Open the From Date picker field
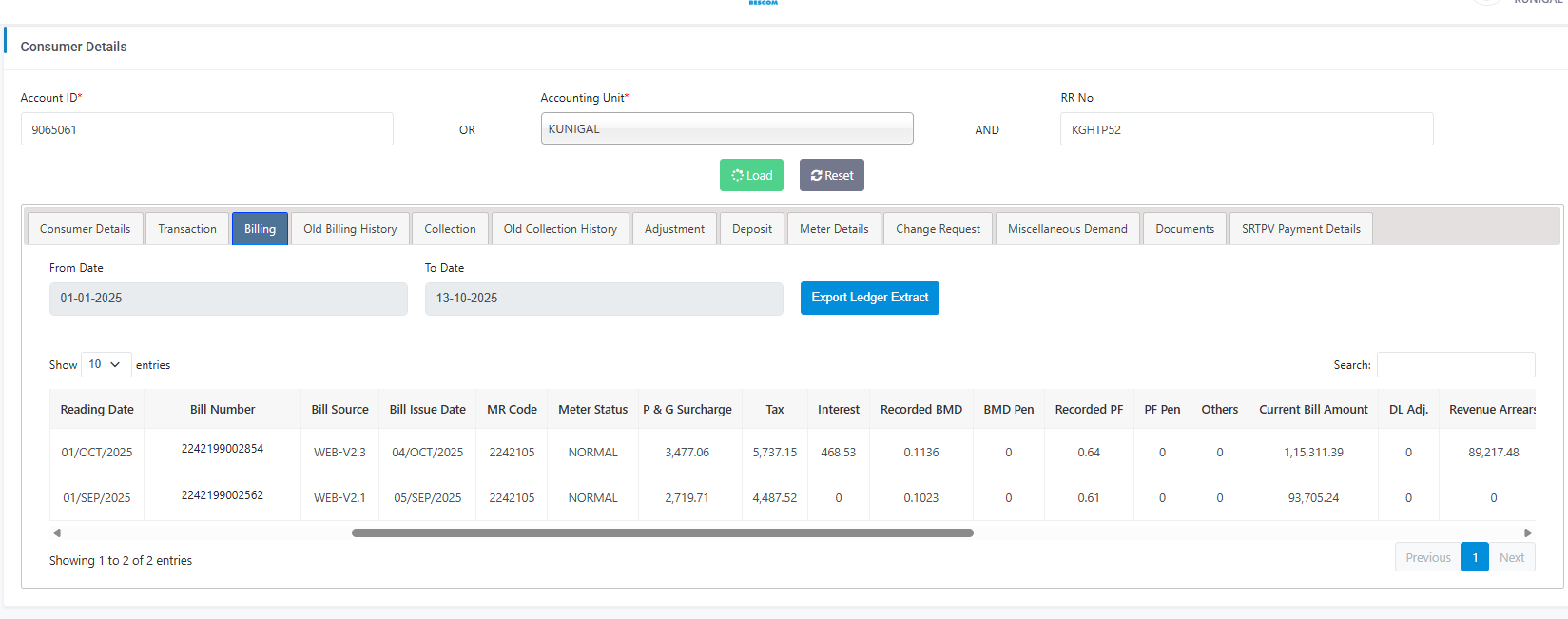The width and height of the screenshot is (1568, 619). (x=228, y=299)
